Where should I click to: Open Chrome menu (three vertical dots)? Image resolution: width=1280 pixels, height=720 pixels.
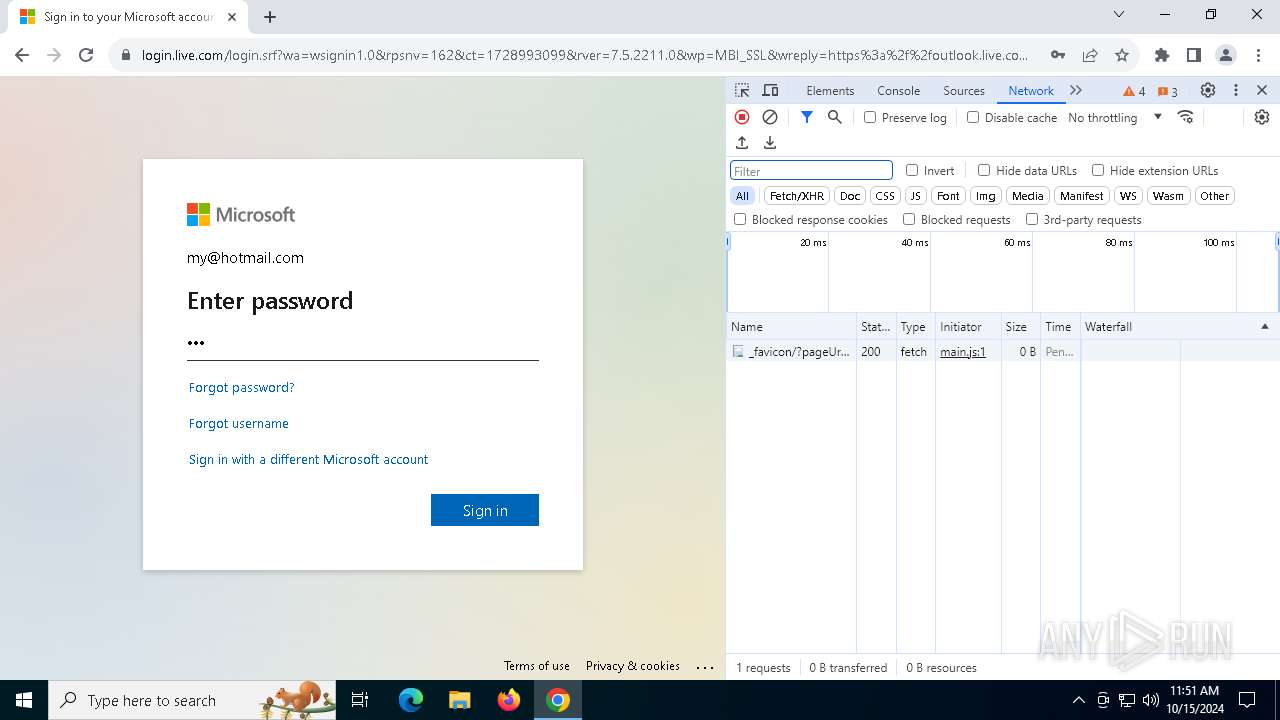point(1257,55)
